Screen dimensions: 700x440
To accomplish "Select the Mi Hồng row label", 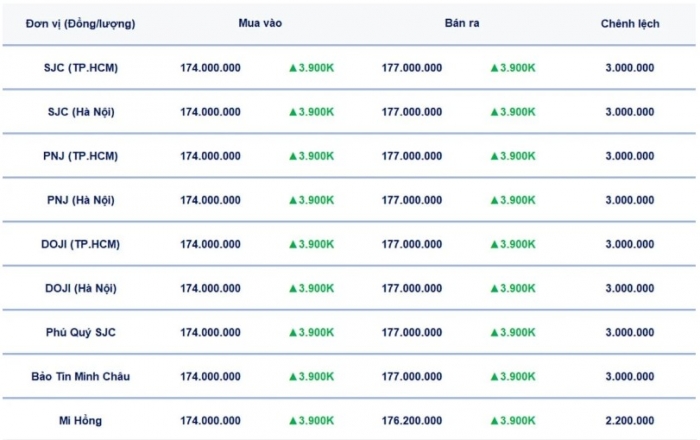I will tap(81, 421).
